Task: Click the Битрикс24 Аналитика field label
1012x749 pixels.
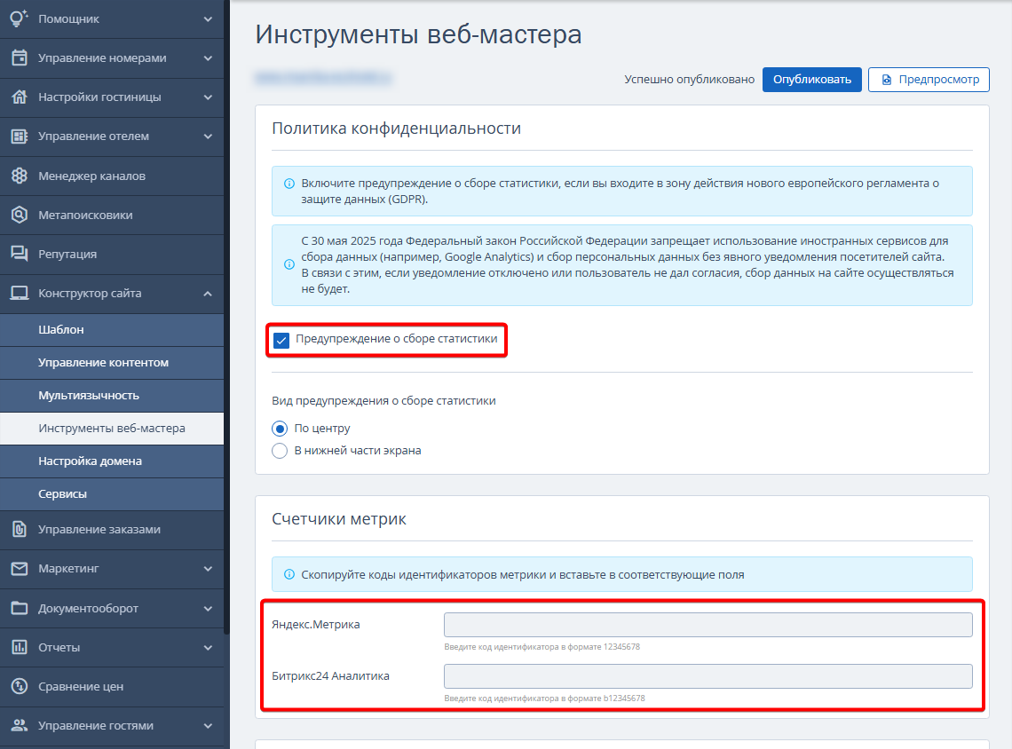Action: click(x=330, y=676)
